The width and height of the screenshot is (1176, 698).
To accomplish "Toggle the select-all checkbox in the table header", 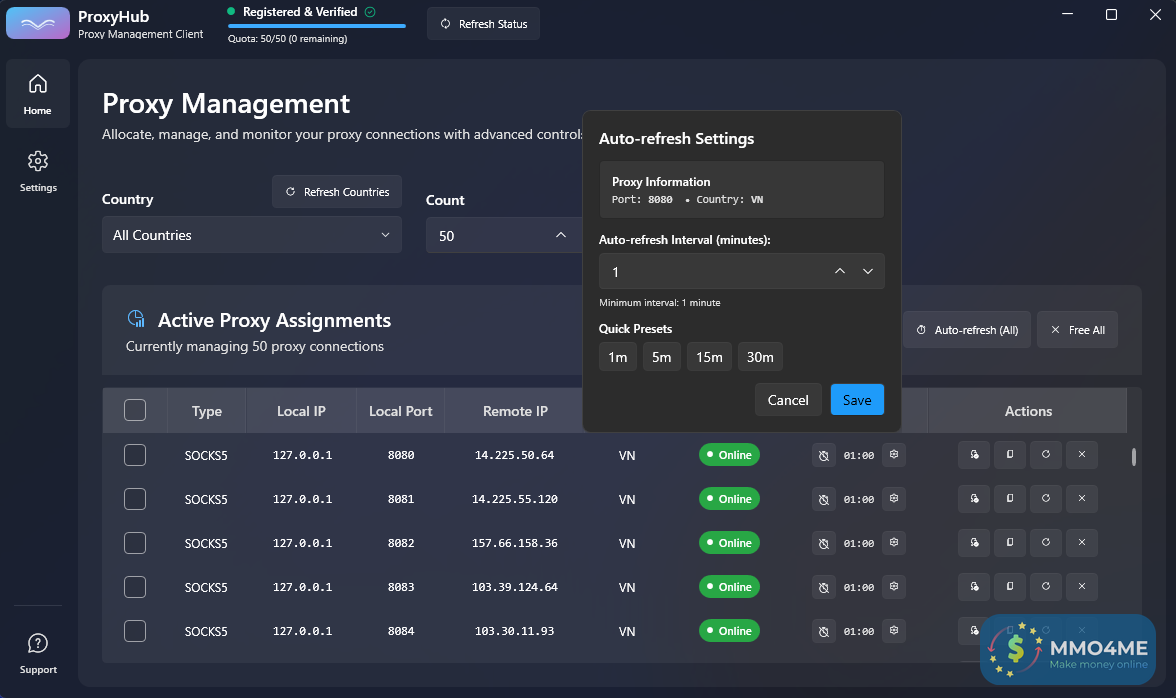I will coord(135,410).
